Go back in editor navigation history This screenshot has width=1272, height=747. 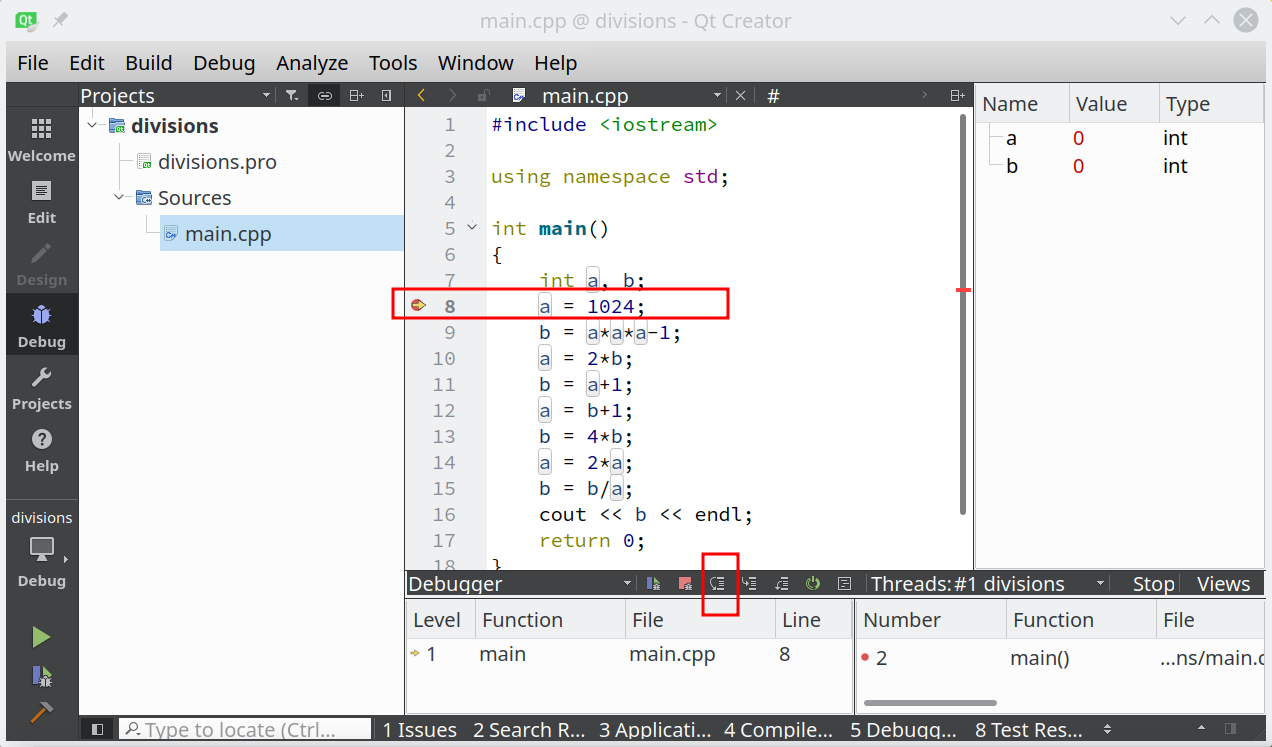421,95
